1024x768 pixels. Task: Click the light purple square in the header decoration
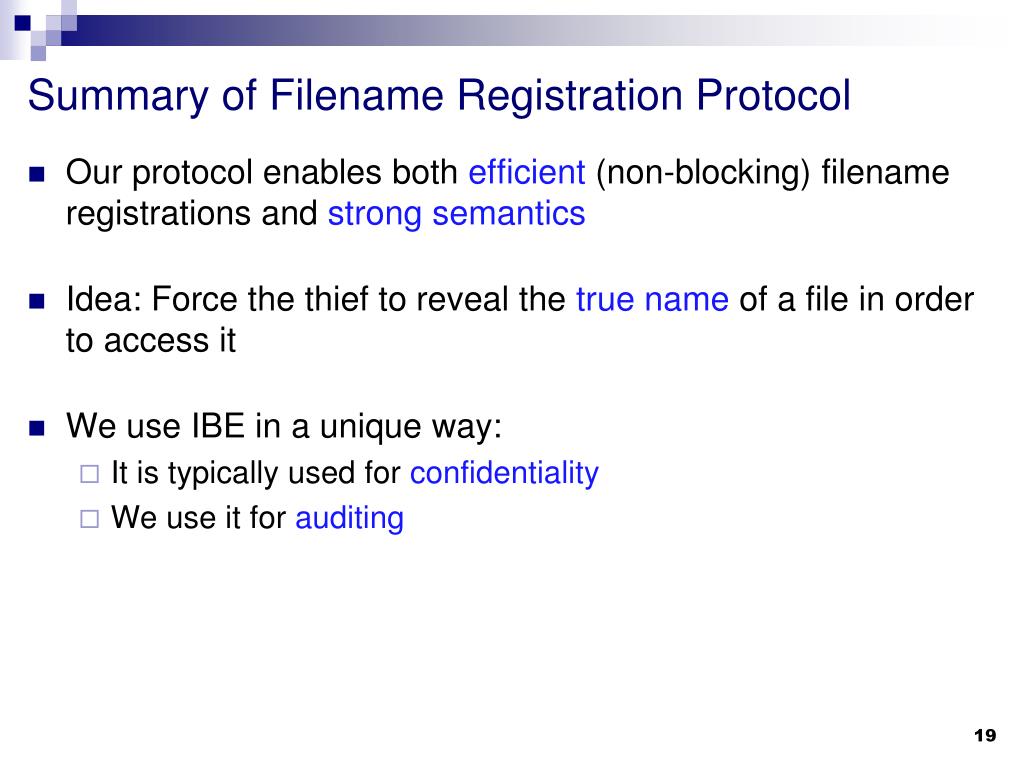(39, 53)
